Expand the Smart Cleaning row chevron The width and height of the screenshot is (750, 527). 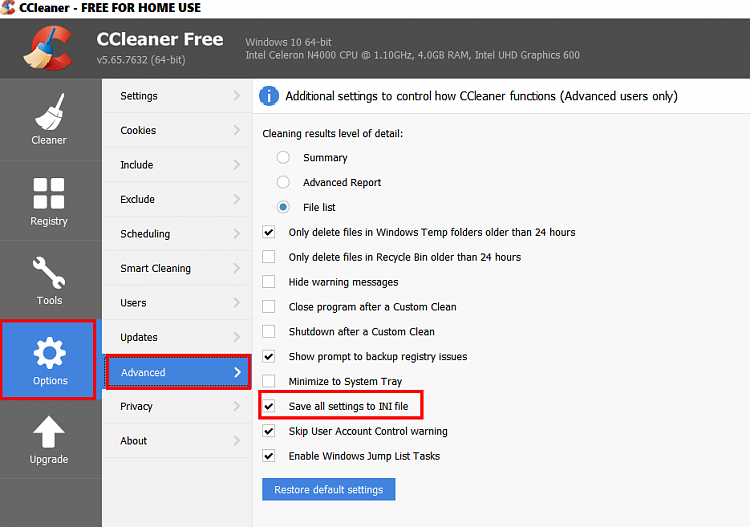coord(237,268)
